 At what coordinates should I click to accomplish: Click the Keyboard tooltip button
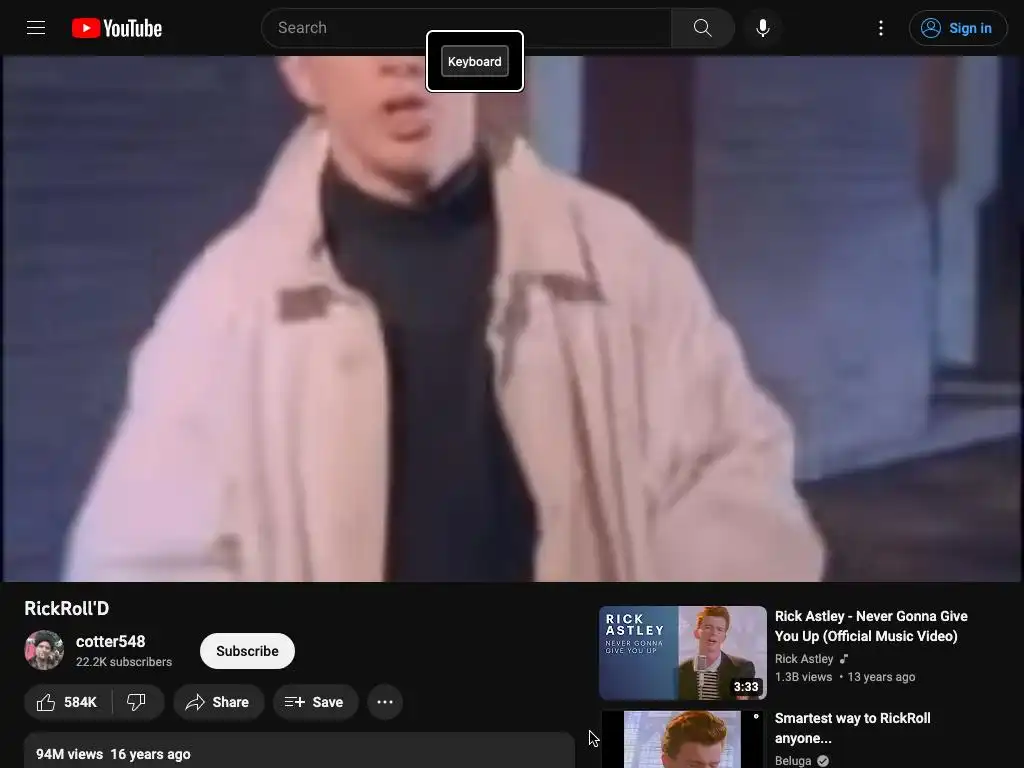click(x=475, y=61)
